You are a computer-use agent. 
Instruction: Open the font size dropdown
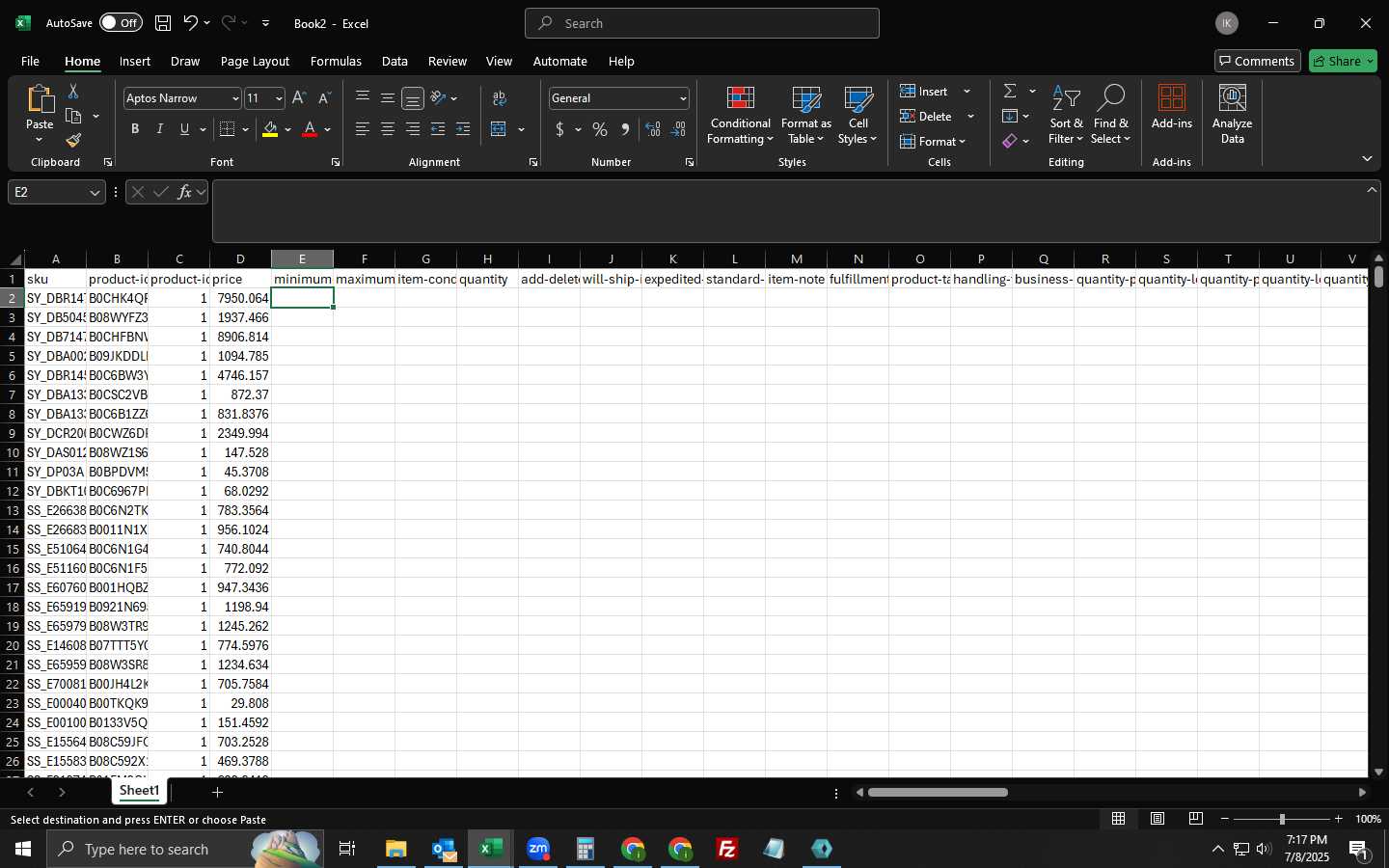point(279,98)
